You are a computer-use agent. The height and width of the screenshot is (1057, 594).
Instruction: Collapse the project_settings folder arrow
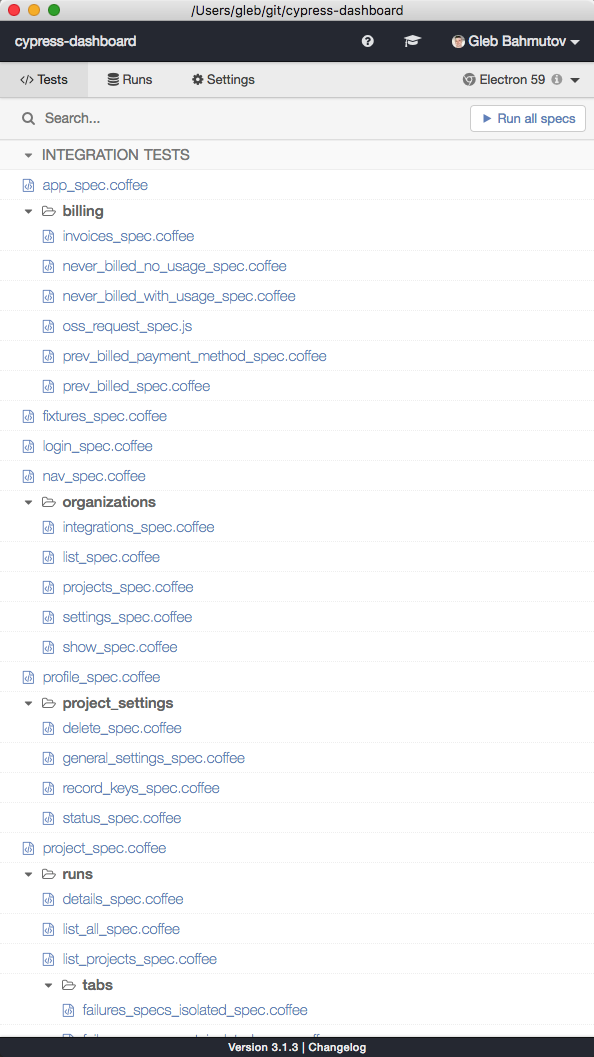click(28, 704)
